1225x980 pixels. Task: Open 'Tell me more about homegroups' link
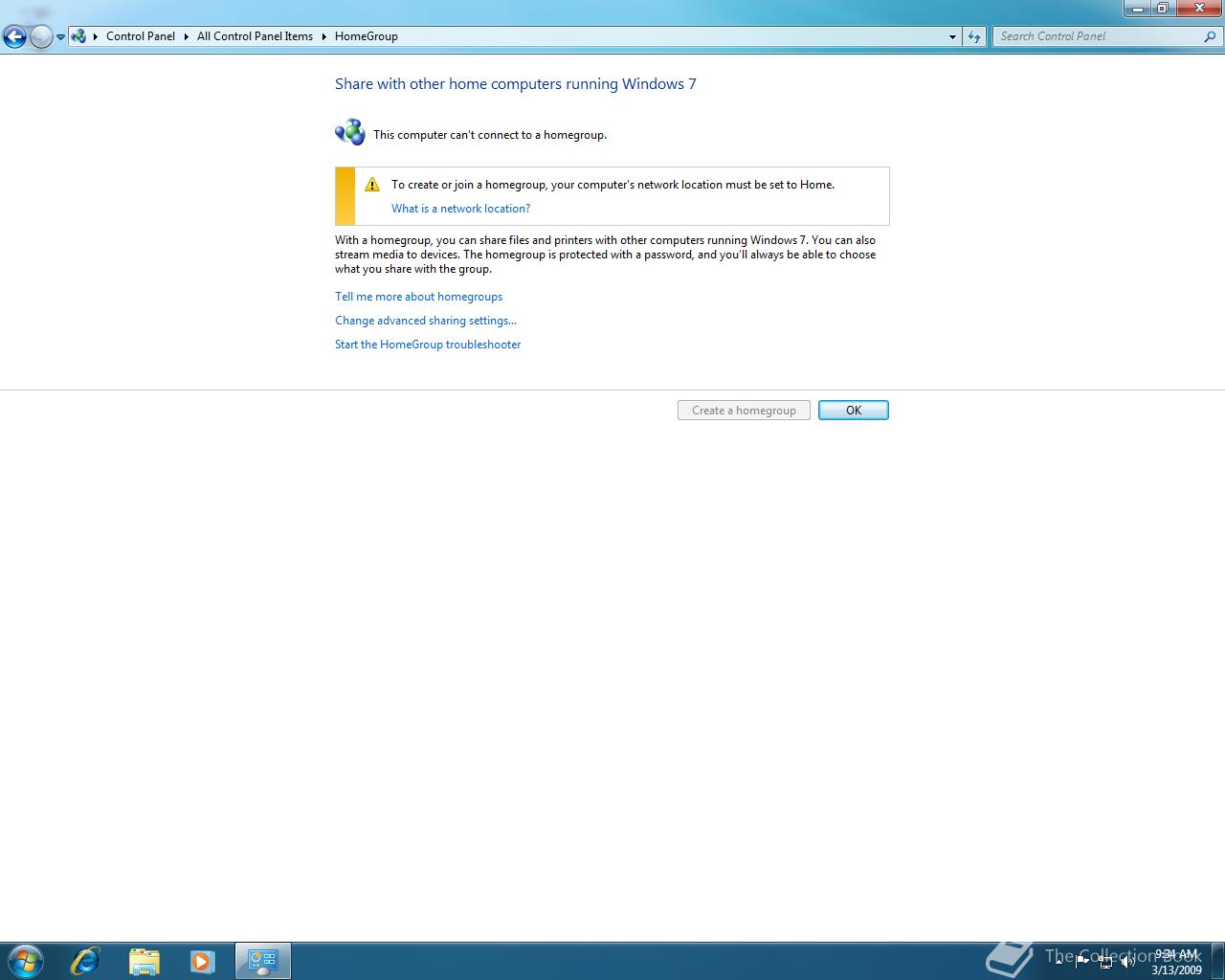(418, 297)
